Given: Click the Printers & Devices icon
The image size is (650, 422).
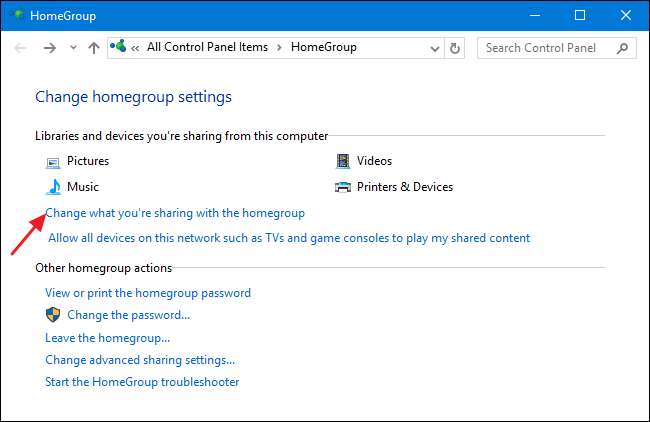Looking at the screenshot, I should [x=343, y=187].
